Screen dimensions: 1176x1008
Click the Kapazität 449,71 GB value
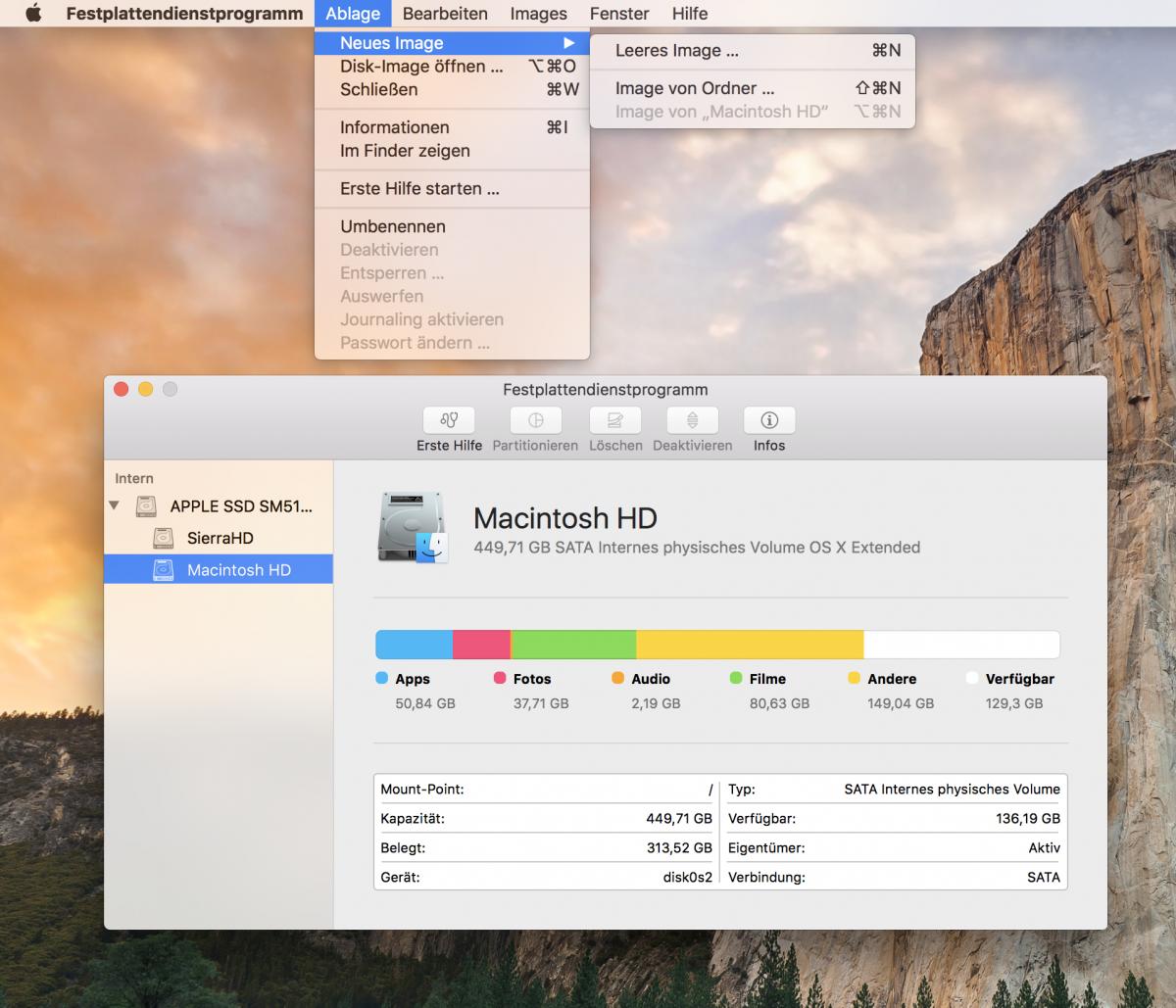pyautogui.click(x=679, y=818)
